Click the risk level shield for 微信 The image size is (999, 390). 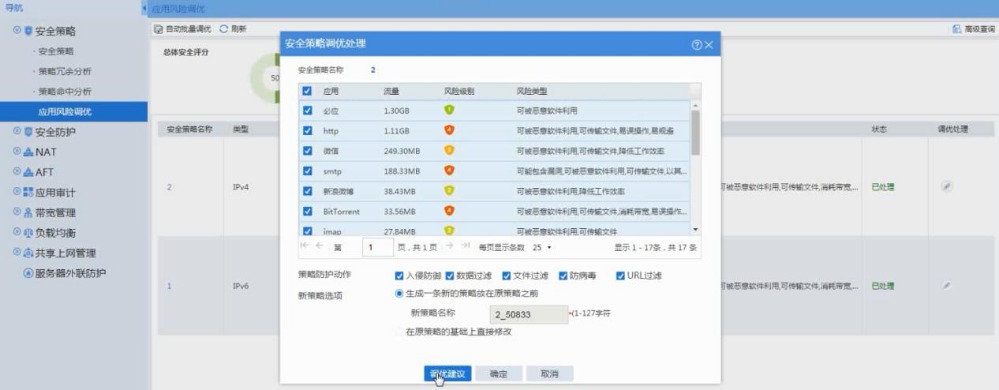click(449, 150)
